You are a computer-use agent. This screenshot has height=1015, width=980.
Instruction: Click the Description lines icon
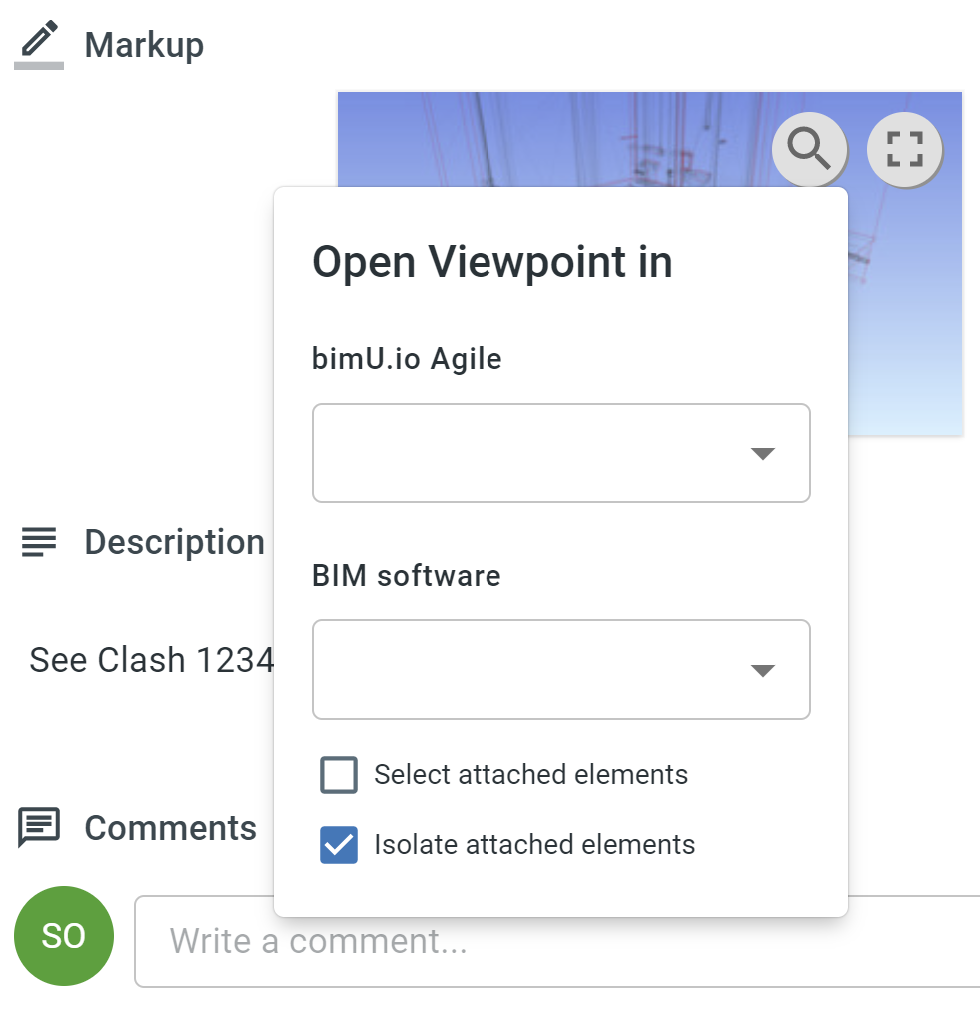point(39,542)
